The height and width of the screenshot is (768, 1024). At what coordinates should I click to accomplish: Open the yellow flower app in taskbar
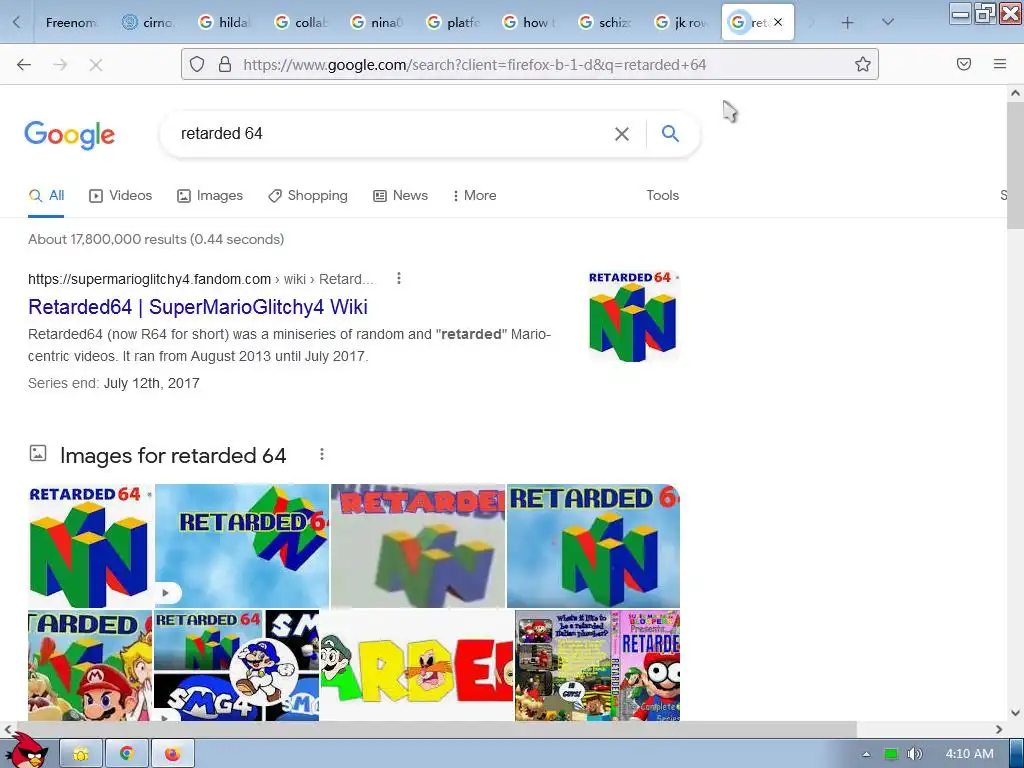coord(81,754)
